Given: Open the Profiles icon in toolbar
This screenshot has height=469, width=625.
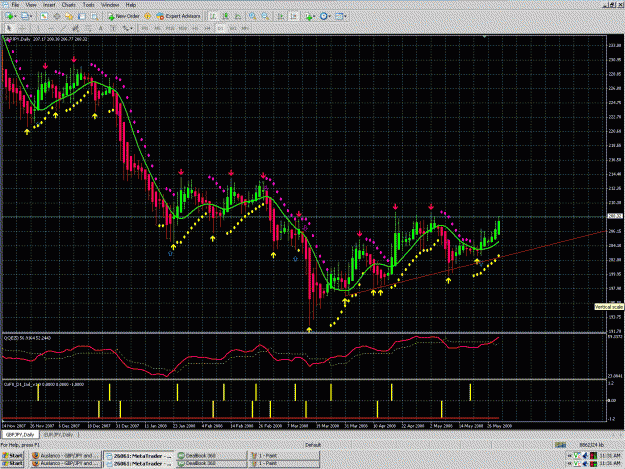Looking at the screenshot, I should click(25, 16).
